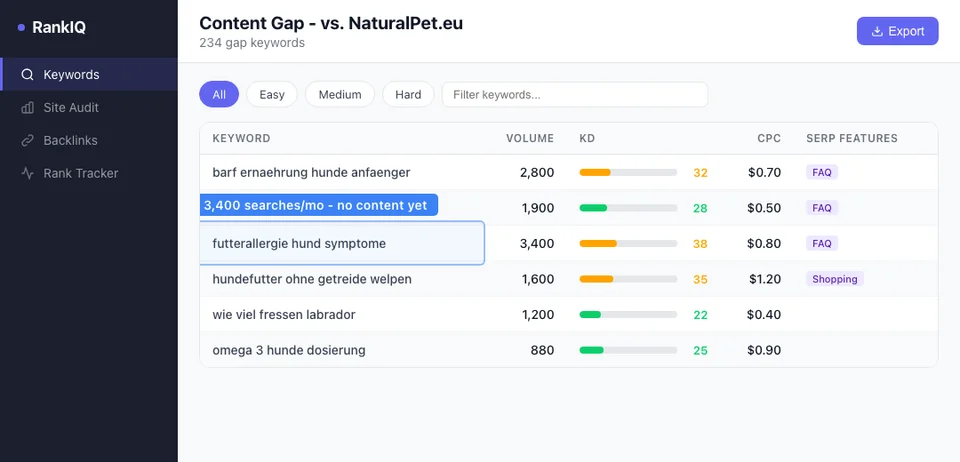Viewport: 960px width, 462px height.
Task: Click the 234 gap keywords subtitle
Action: (252, 43)
